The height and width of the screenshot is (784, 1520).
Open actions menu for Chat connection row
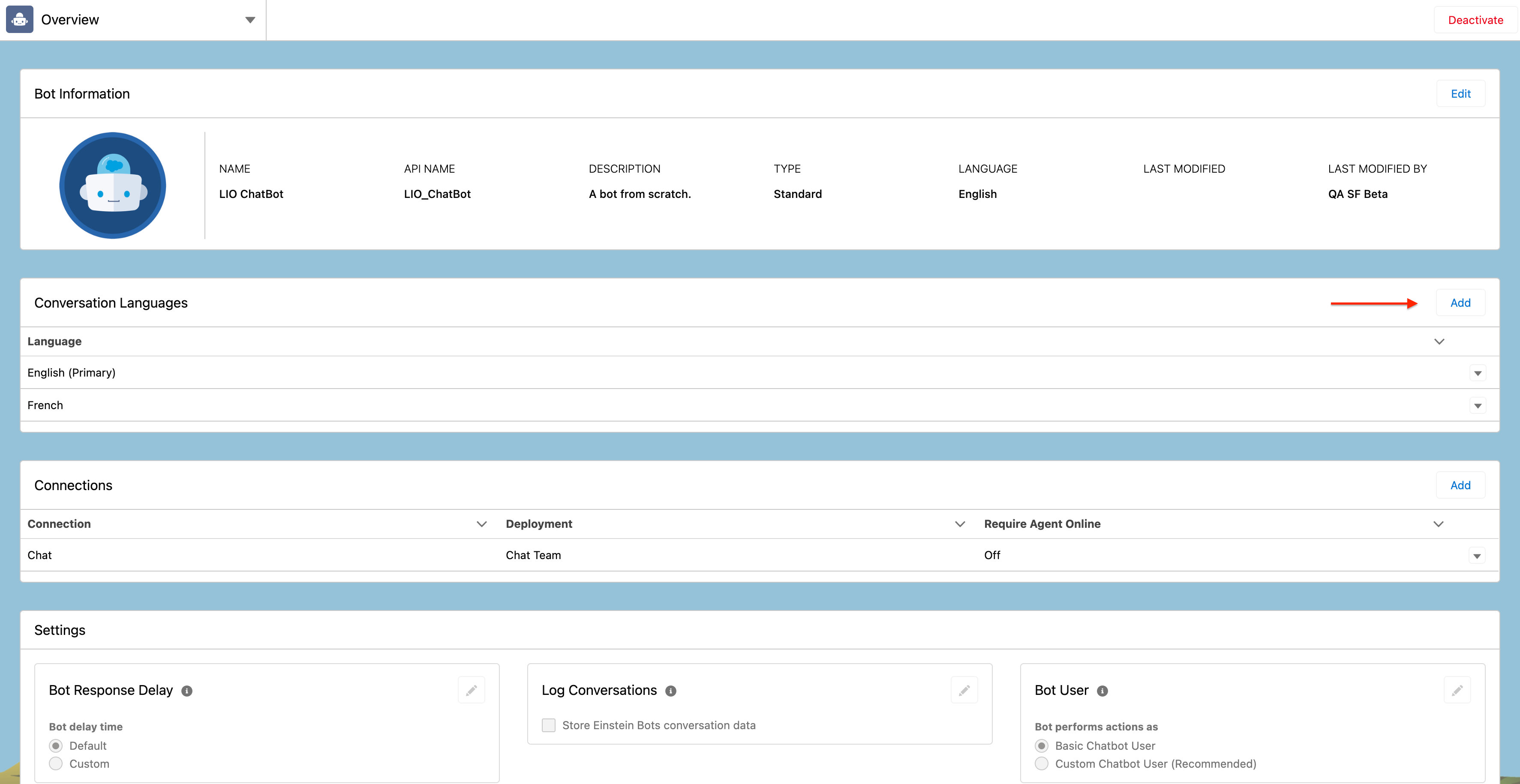(x=1477, y=556)
